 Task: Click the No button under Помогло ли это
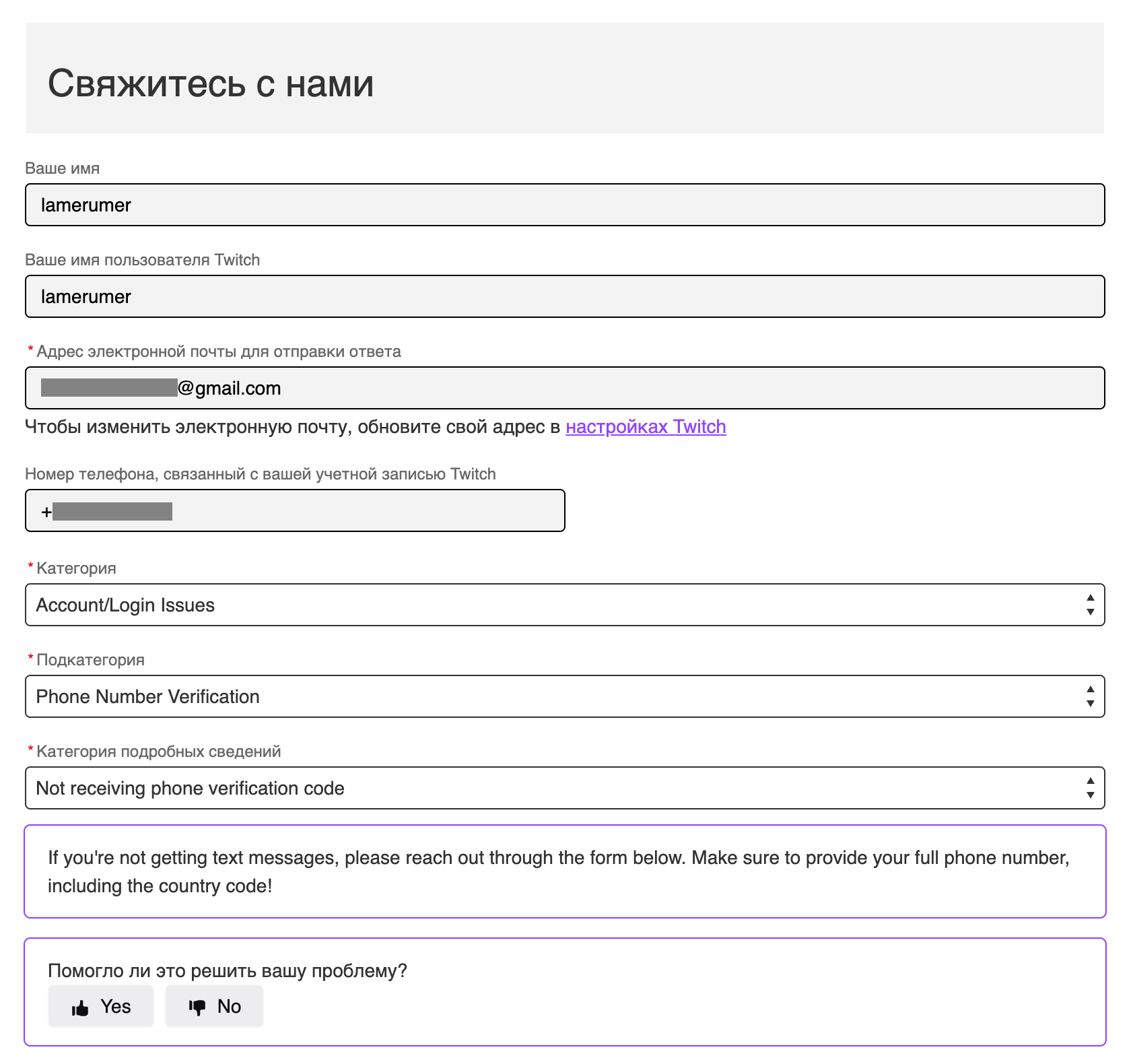click(x=214, y=1007)
